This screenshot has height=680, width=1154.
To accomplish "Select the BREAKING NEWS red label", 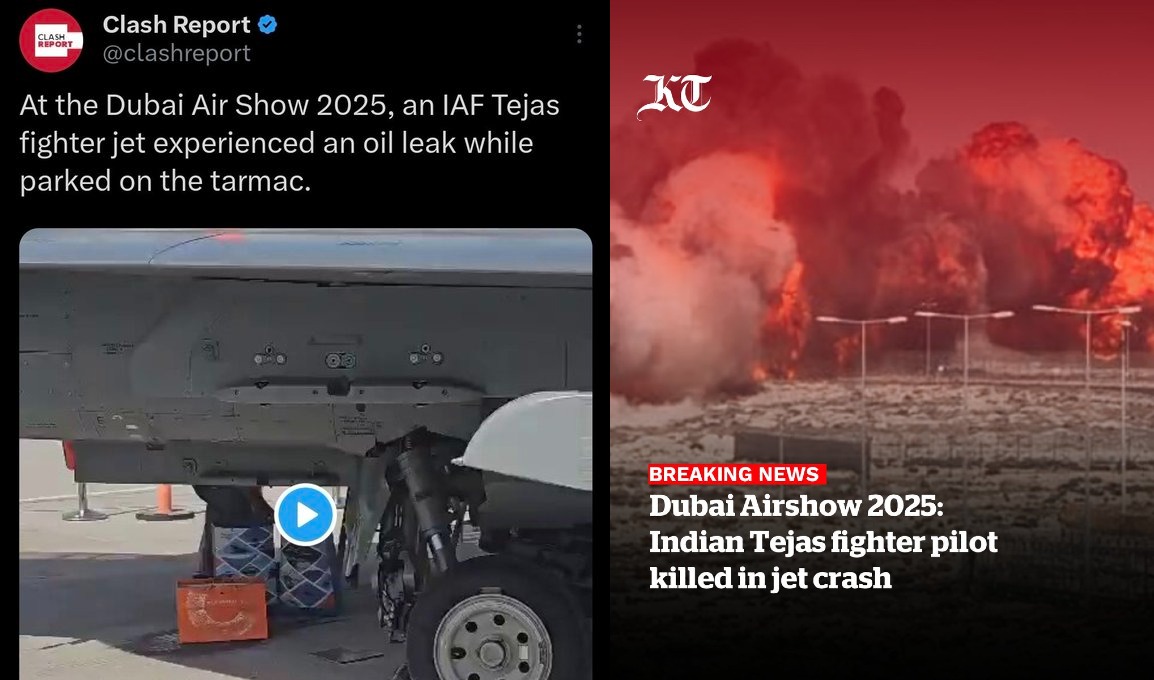I will (737, 474).
